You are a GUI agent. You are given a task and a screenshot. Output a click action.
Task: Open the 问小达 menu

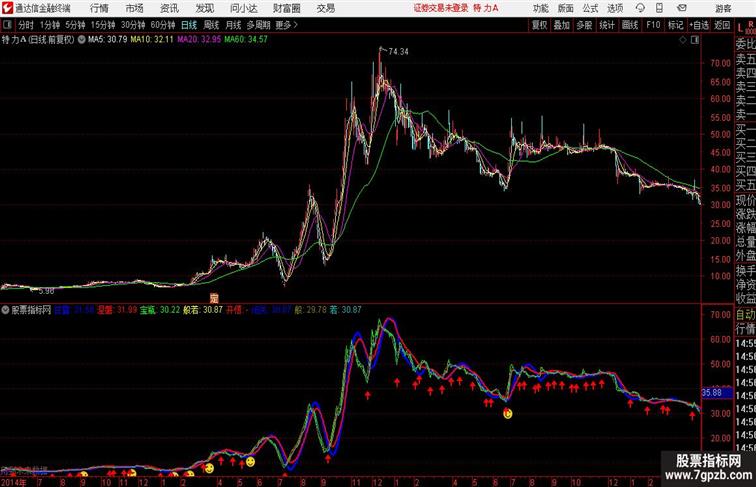coord(243,9)
